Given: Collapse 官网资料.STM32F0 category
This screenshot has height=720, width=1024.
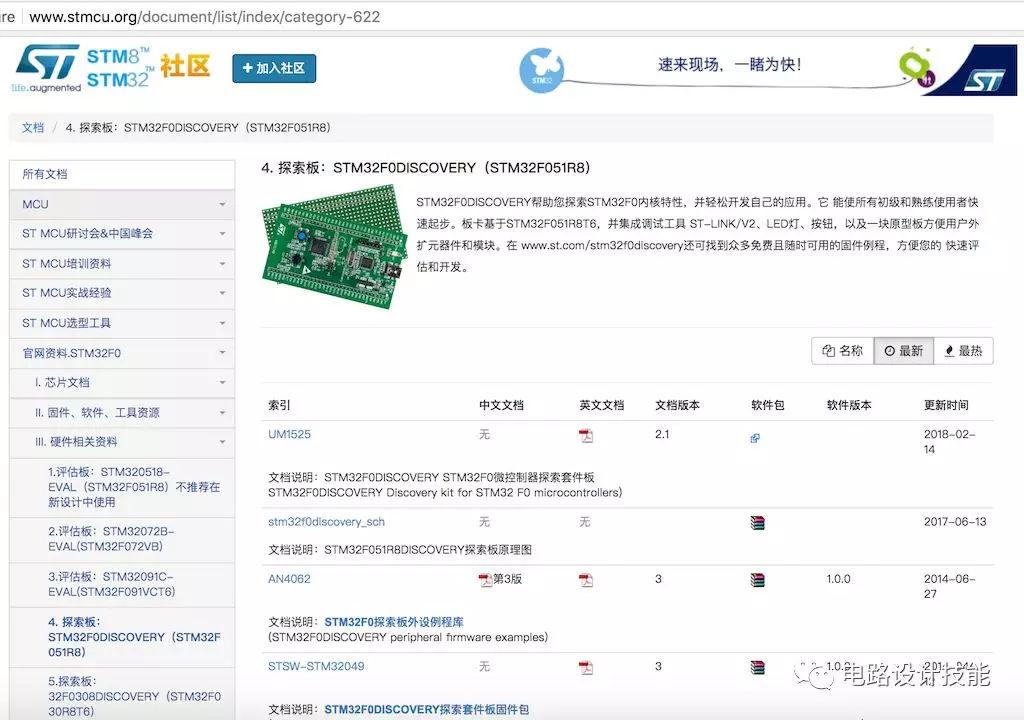Looking at the screenshot, I should (x=122, y=353).
